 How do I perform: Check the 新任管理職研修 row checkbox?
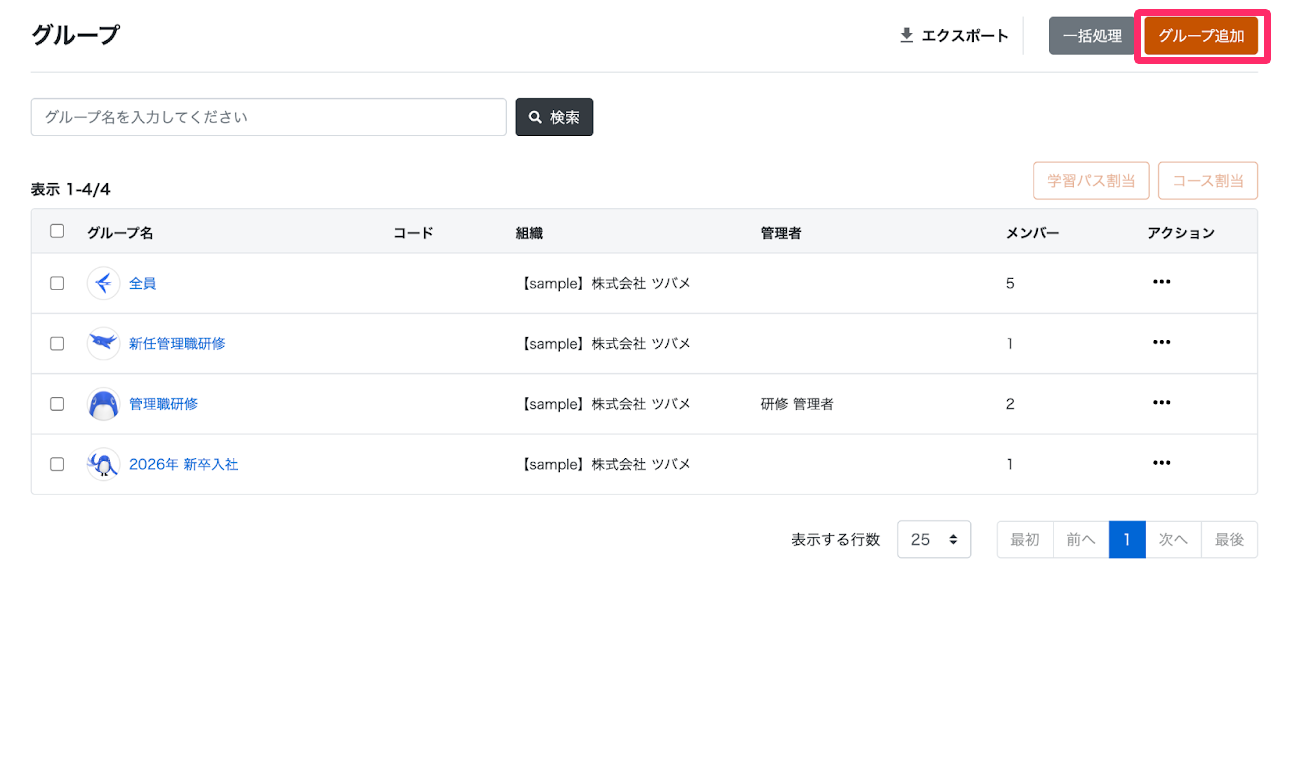tap(57, 343)
